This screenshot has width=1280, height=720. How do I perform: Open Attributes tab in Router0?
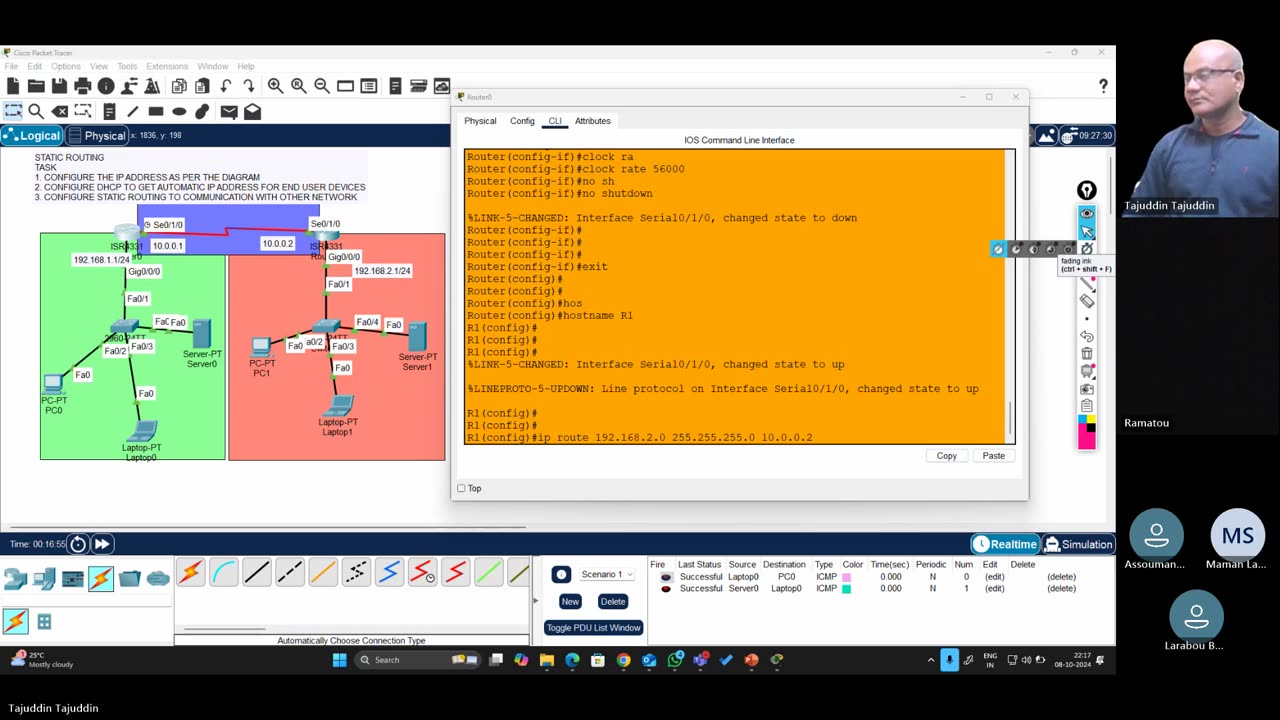(x=592, y=121)
